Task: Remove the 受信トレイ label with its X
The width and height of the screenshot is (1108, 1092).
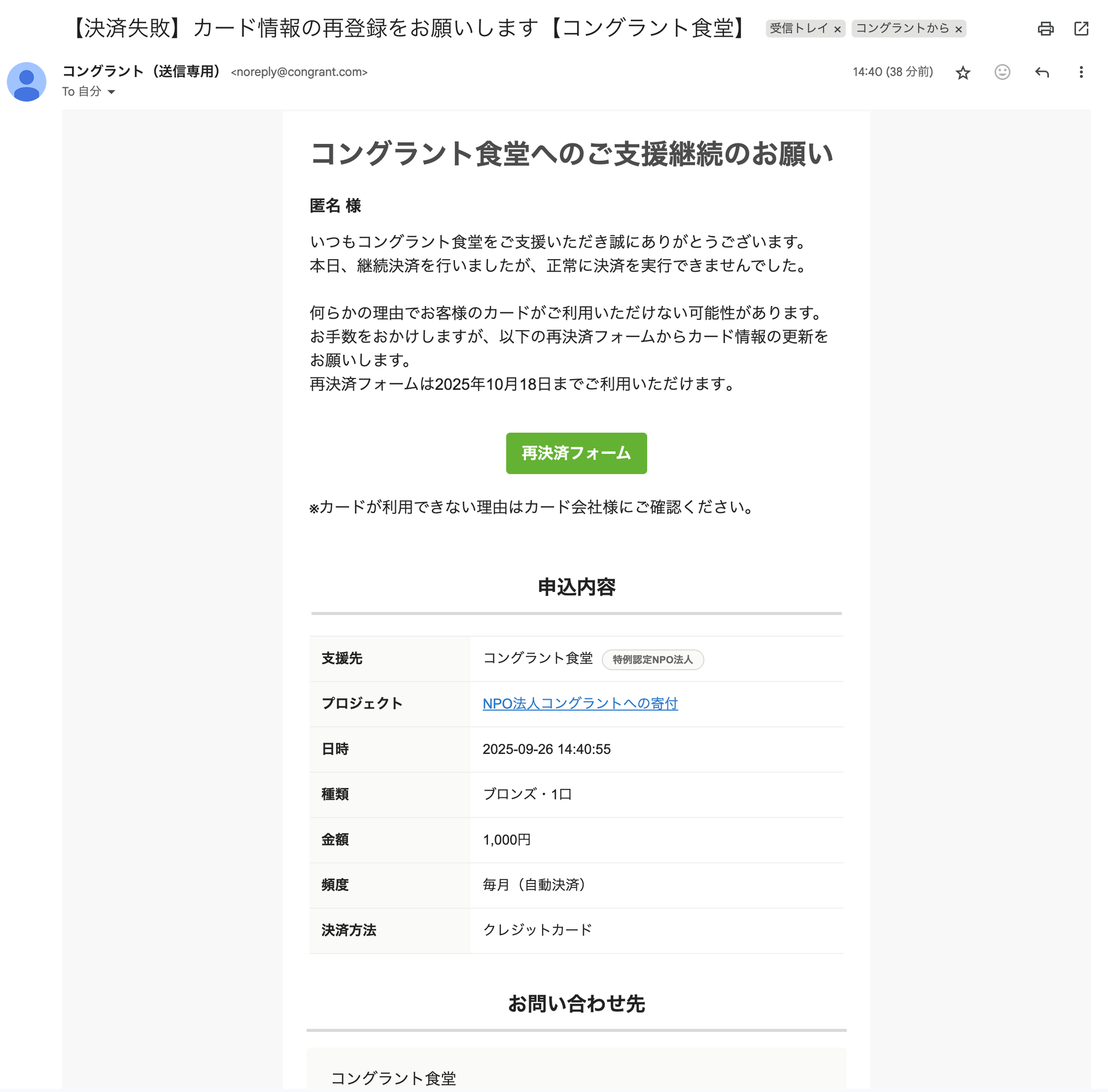Action: 837,29
